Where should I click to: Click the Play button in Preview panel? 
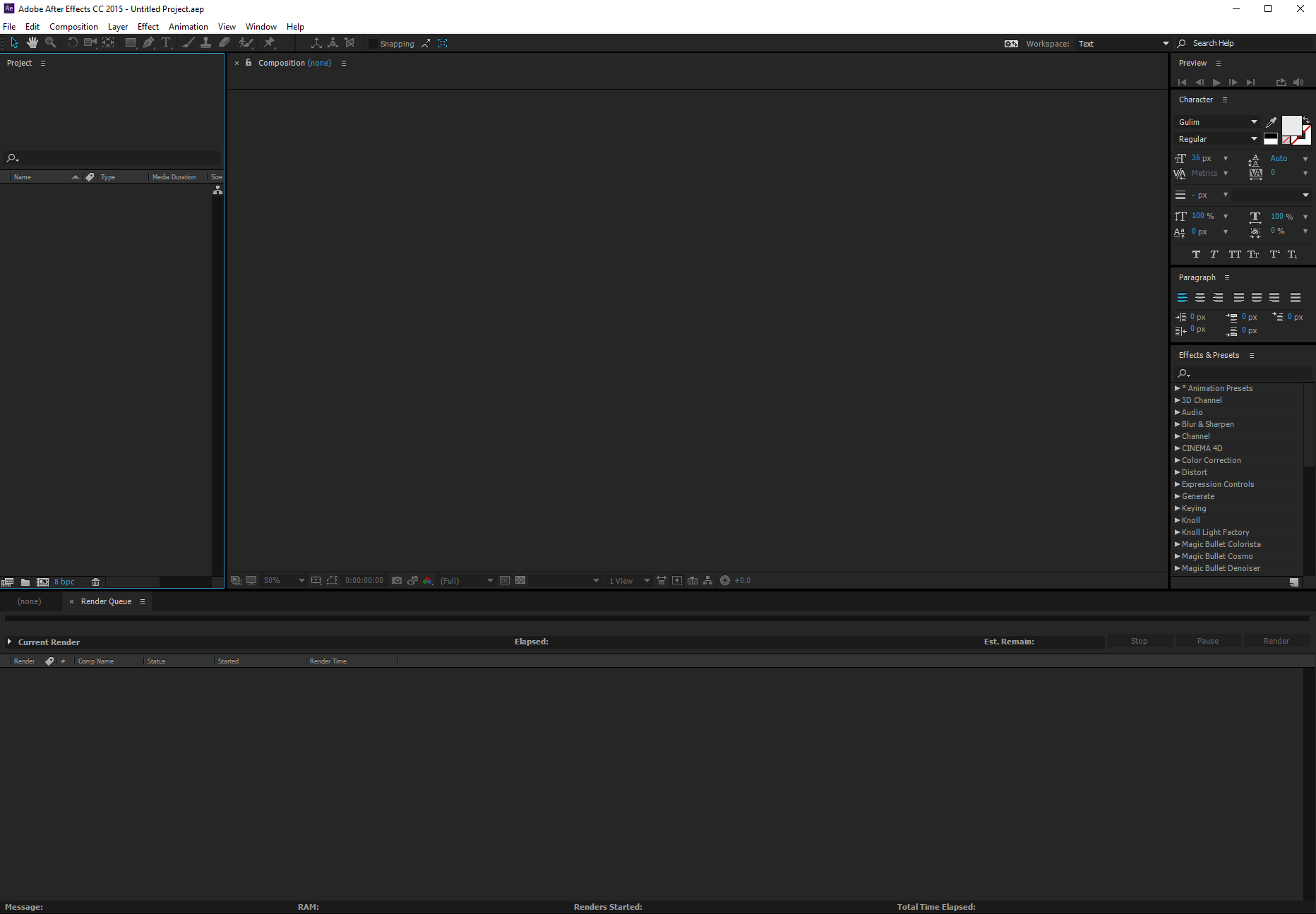pyautogui.click(x=1216, y=83)
